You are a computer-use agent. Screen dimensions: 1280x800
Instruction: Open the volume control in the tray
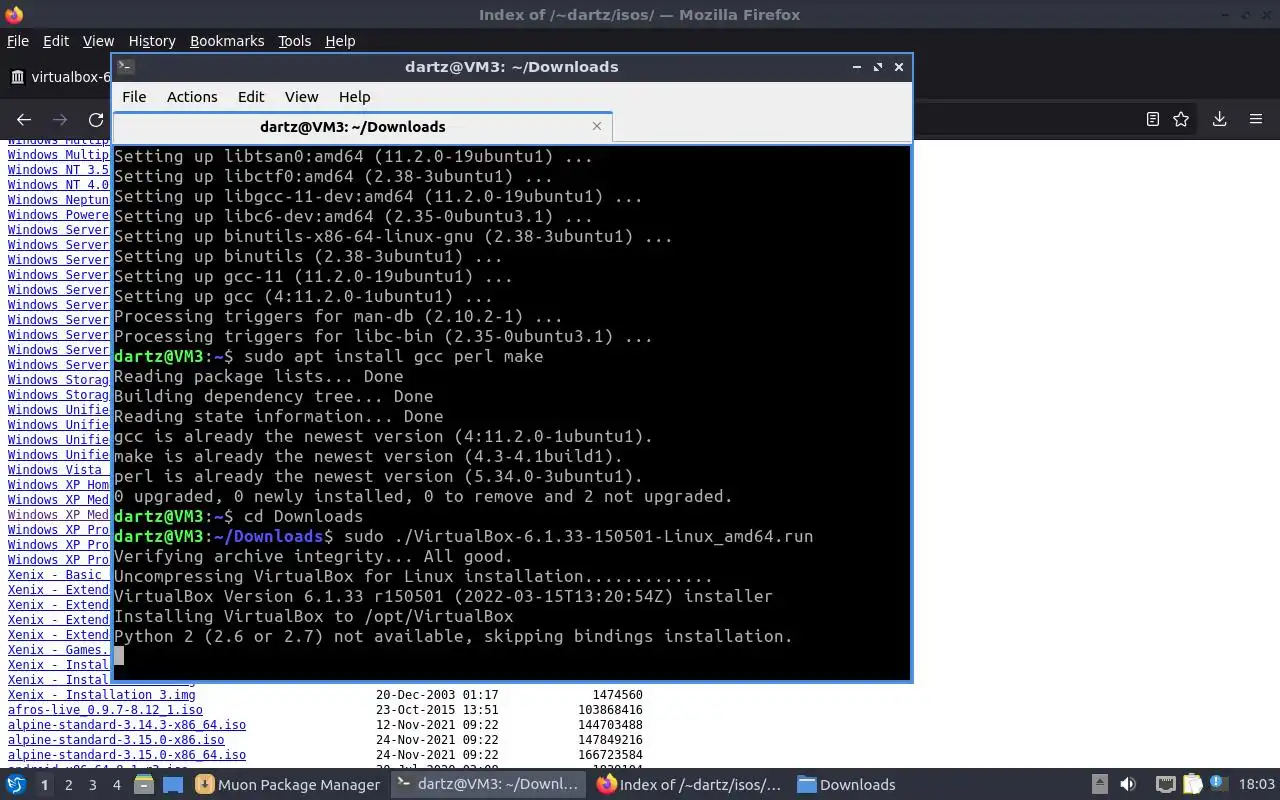click(x=1128, y=784)
